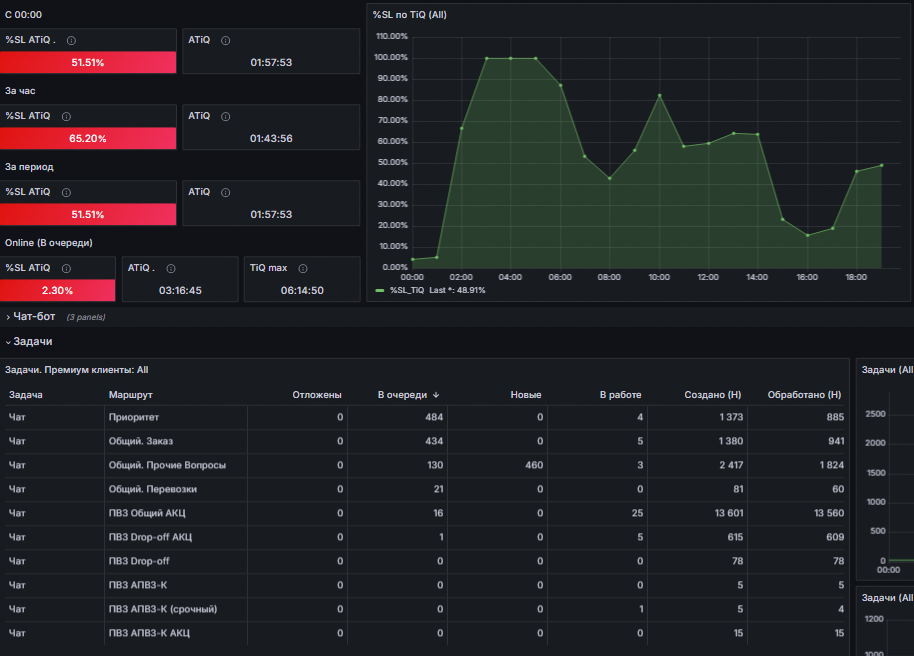Click info icon on Online ATiQ 03:16:45 panel
Viewport: 914px width, 656px height.
171,268
